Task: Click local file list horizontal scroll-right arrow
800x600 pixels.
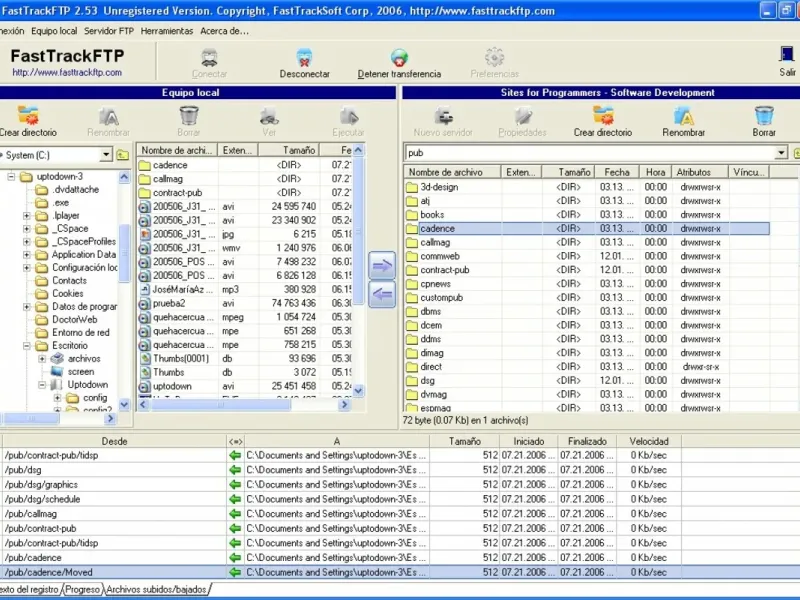Action: [x=344, y=405]
